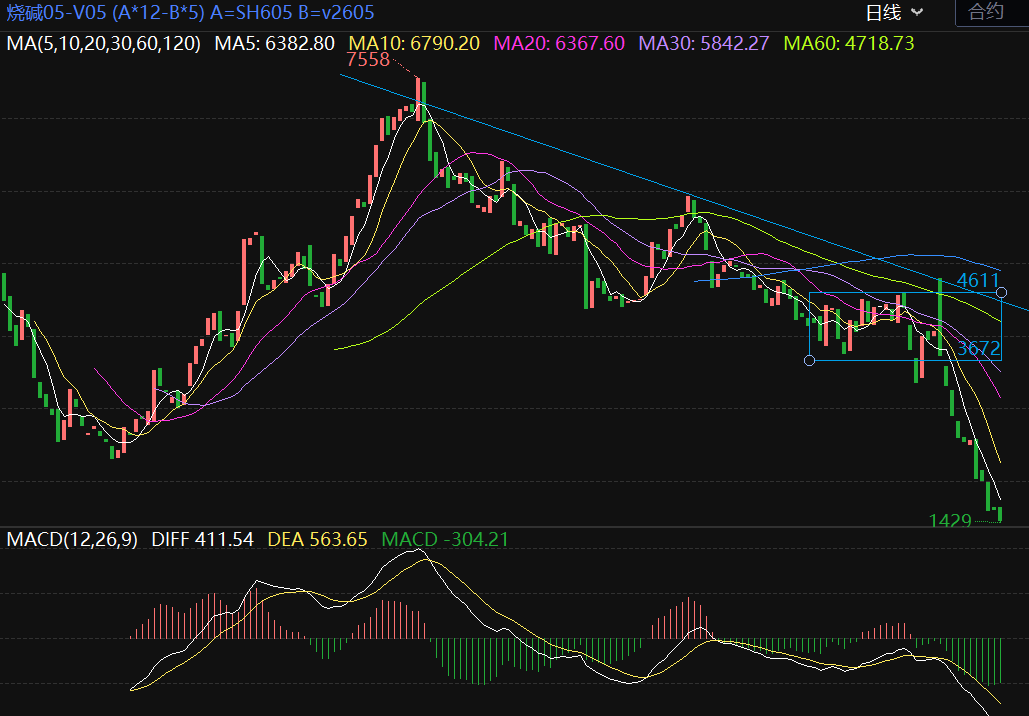Select the 4611 rectangle price label
This screenshot has height=716, width=1029.
click(x=977, y=281)
